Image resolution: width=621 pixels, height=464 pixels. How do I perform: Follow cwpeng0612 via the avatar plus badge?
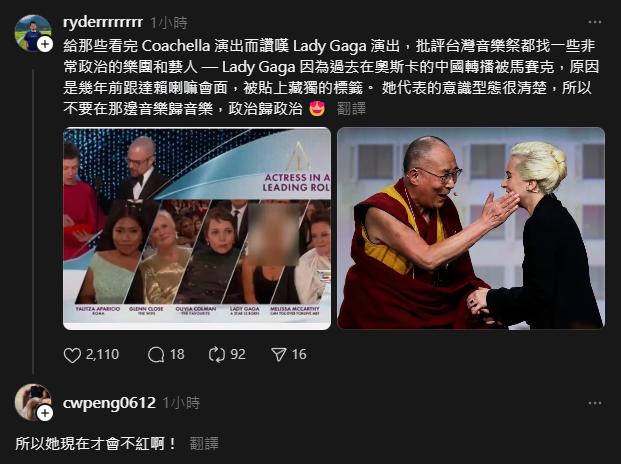point(45,413)
